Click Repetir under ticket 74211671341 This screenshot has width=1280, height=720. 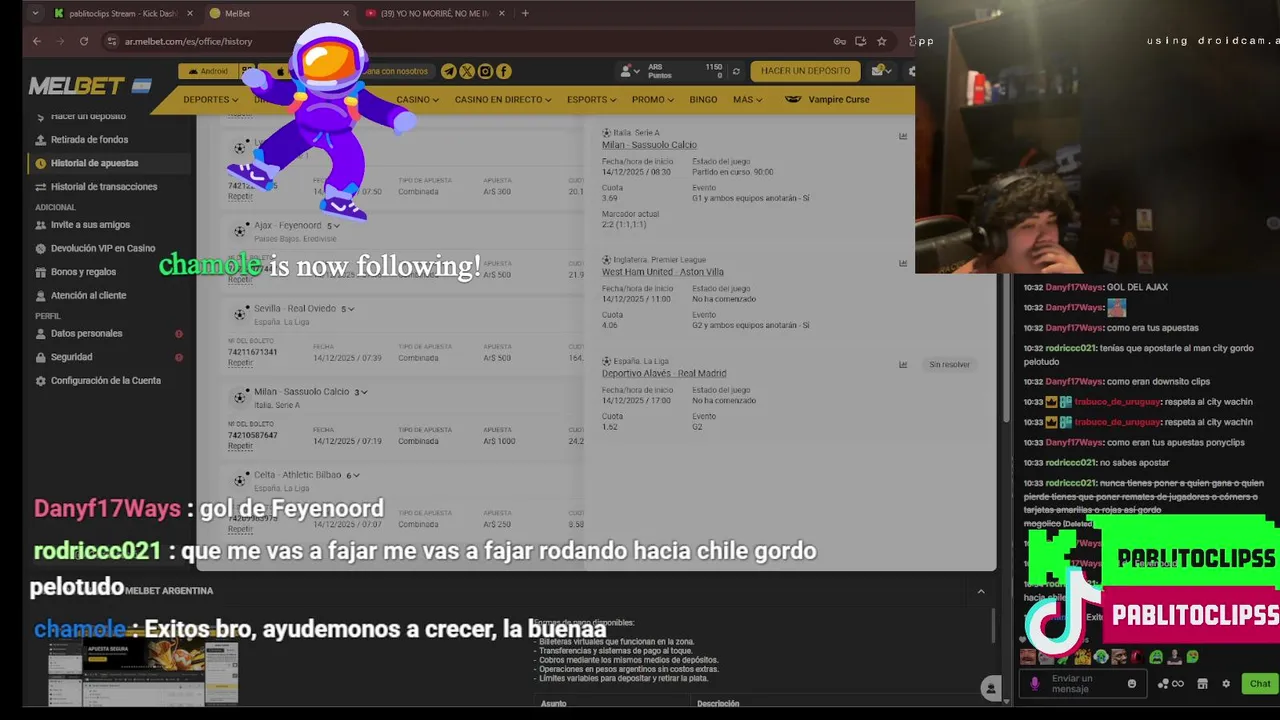pos(240,363)
